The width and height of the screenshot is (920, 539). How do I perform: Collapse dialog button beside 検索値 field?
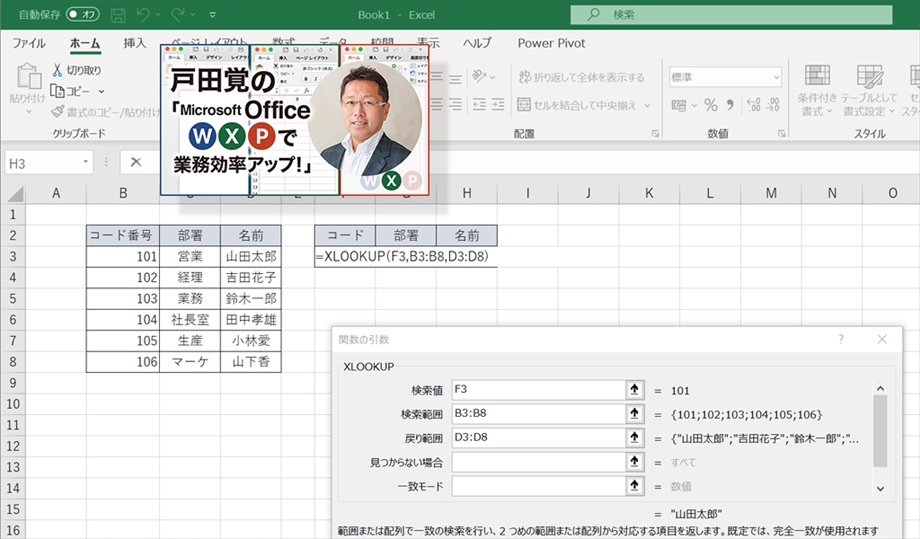click(634, 389)
